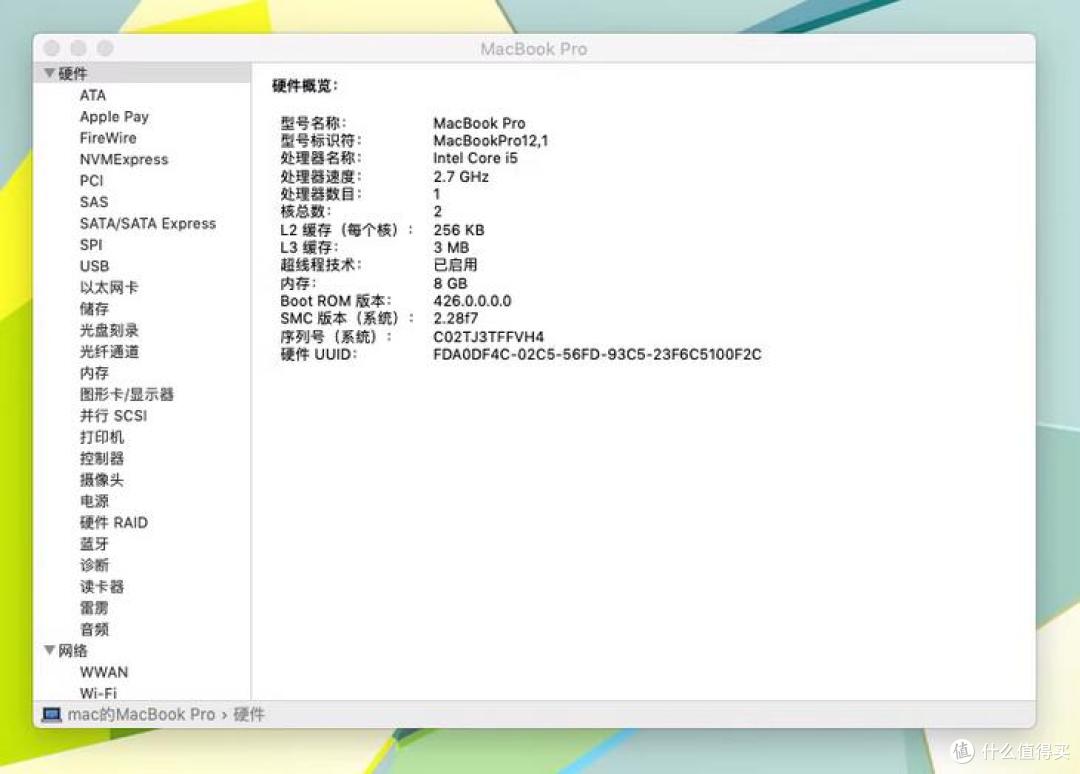Select 摄像头 camera entry

pyautogui.click(x=102, y=479)
